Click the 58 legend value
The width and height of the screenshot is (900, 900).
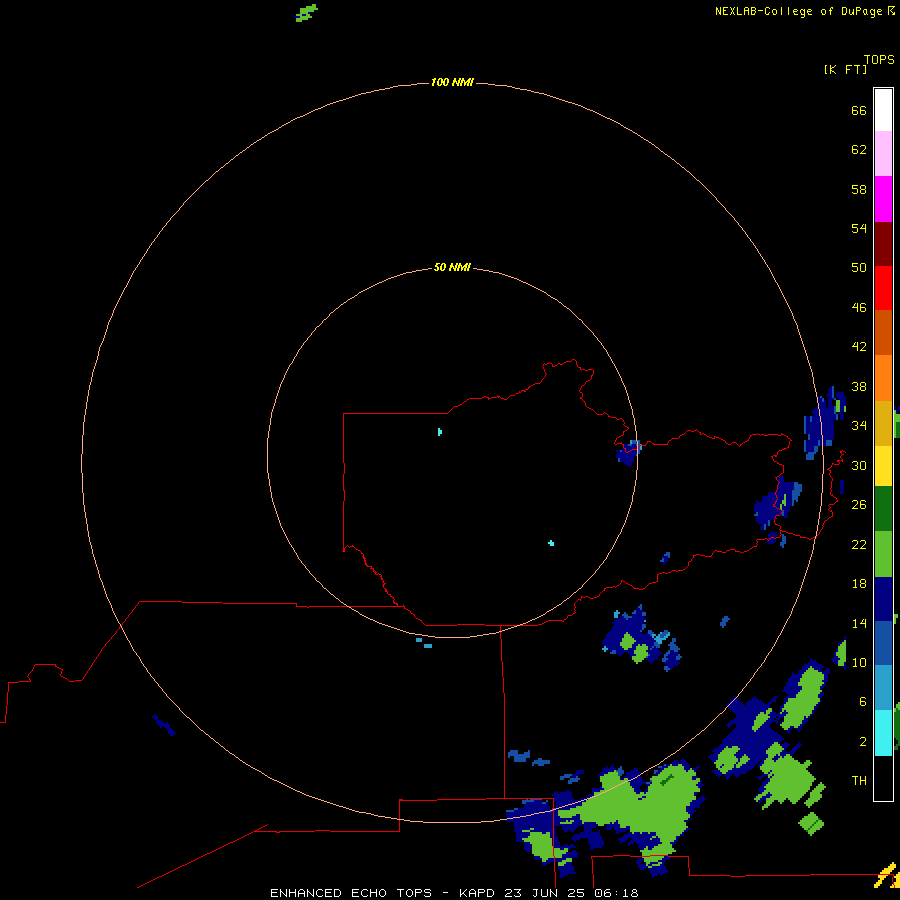[859, 189]
